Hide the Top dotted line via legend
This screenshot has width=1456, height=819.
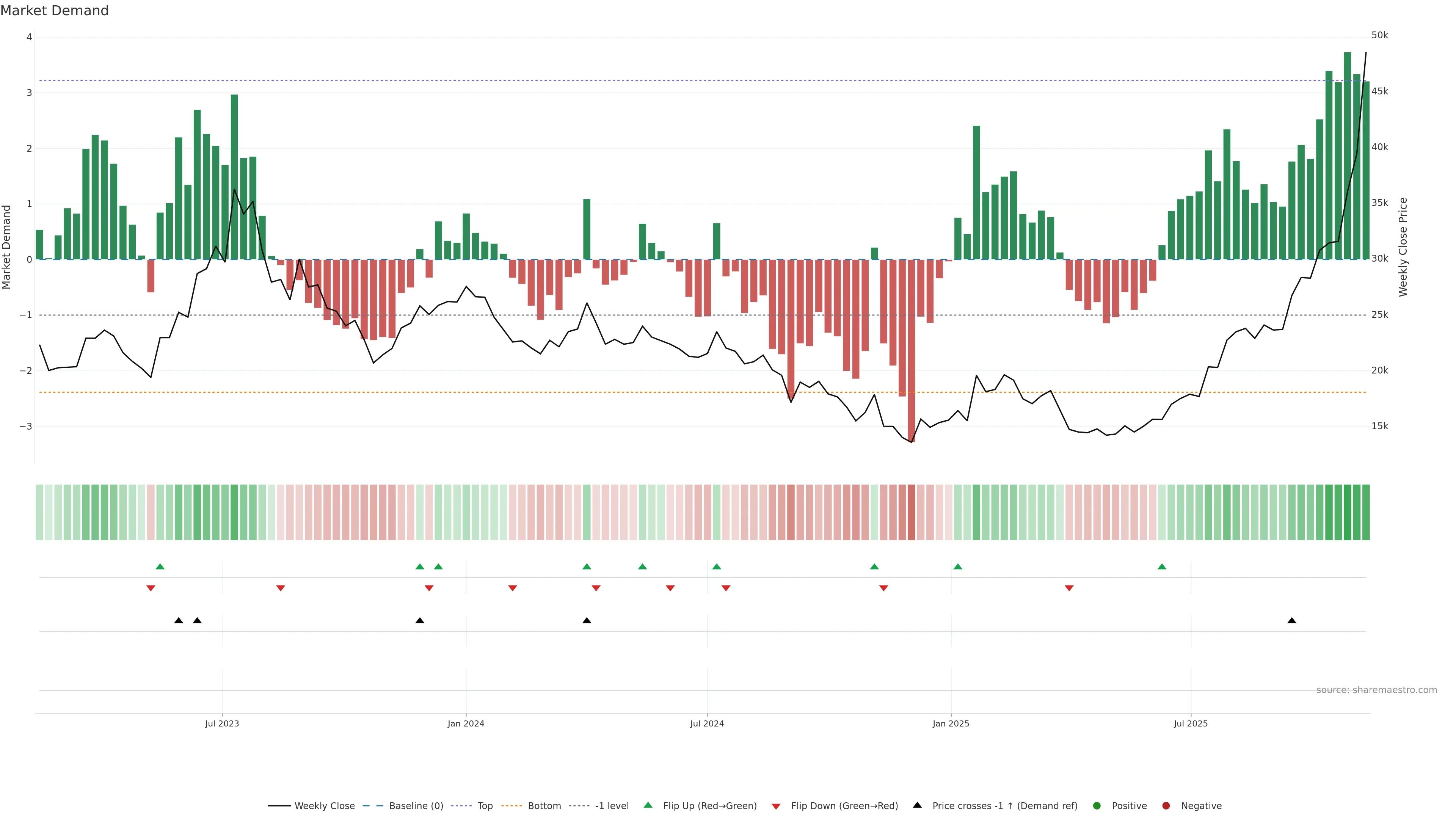coord(485,806)
